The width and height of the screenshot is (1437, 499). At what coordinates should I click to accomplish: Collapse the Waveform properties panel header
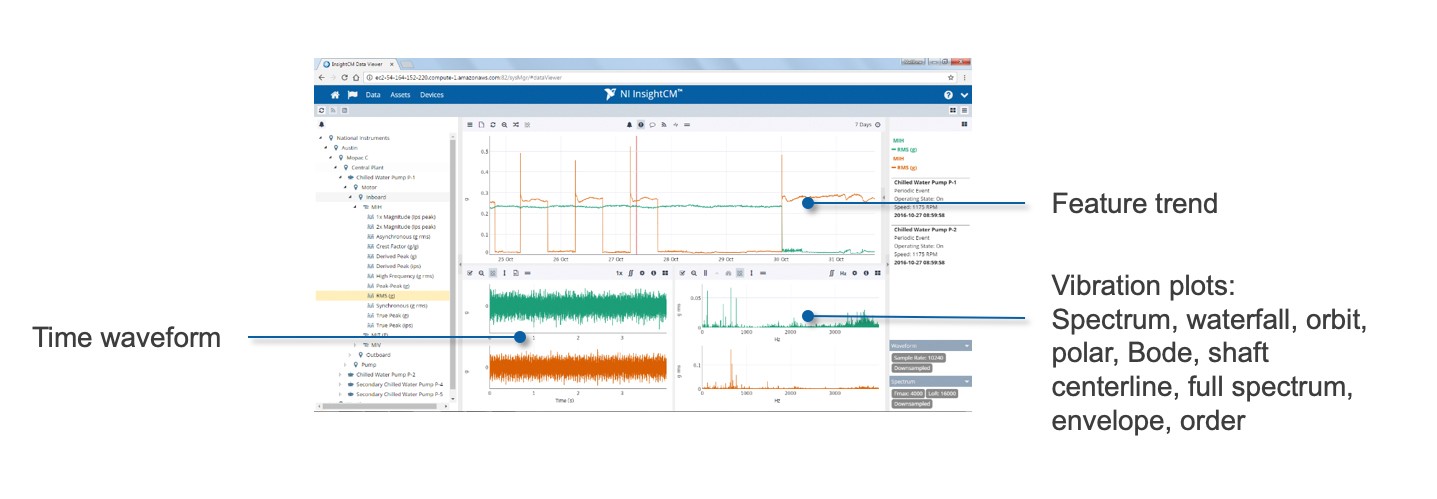point(930,346)
